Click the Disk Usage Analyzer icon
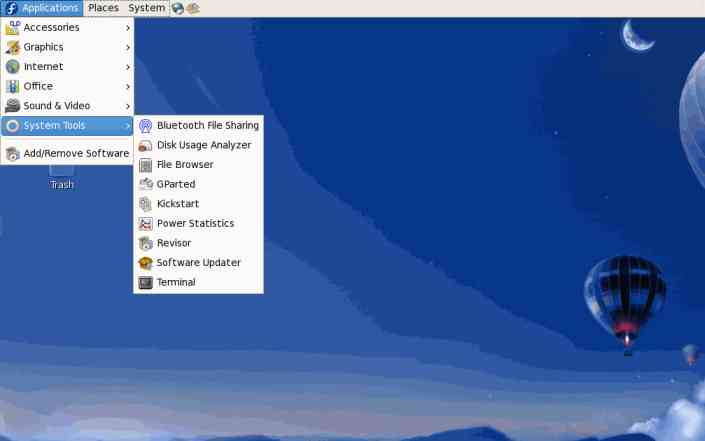This screenshot has width=705, height=441. coord(145,146)
